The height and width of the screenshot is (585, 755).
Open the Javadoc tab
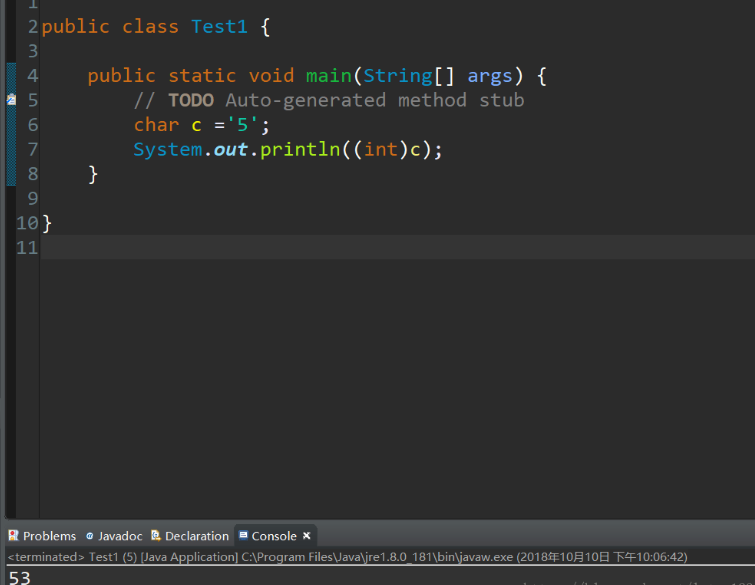[x=119, y=536]
